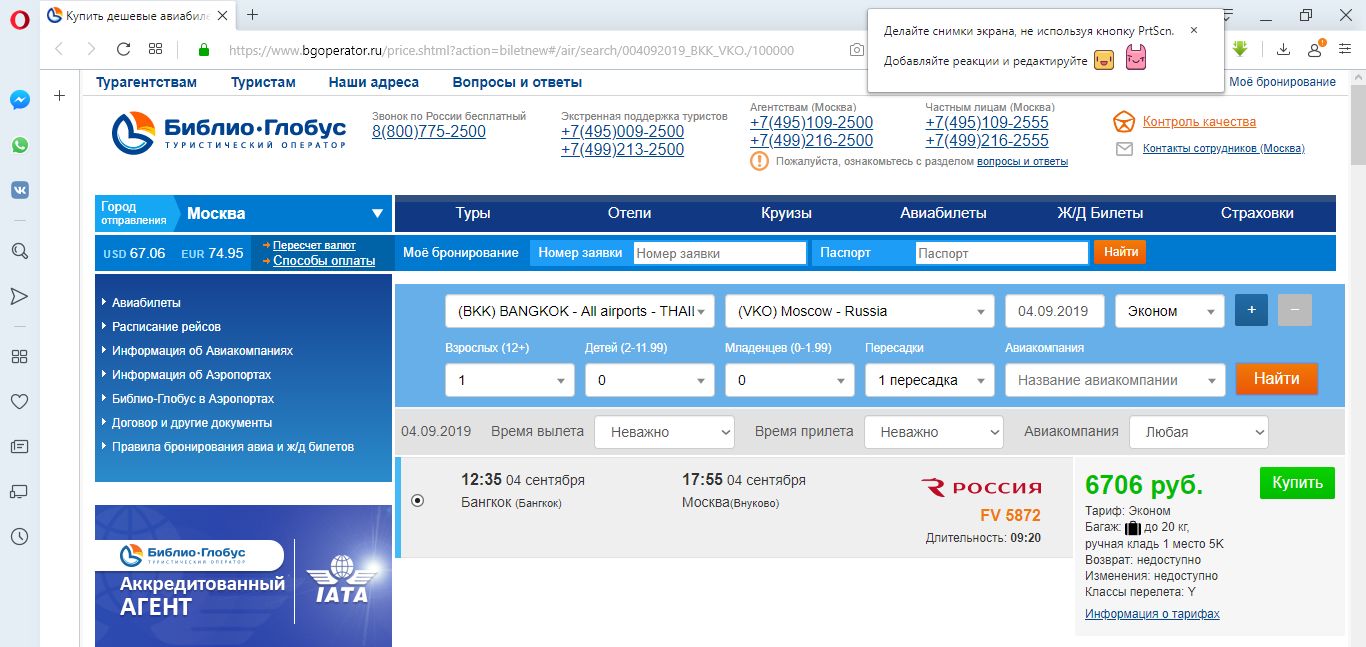Viewport: 1366px width, 647px height.
Task: Open the Авиабилеты menu tab
Action: [x=943, y=213]
